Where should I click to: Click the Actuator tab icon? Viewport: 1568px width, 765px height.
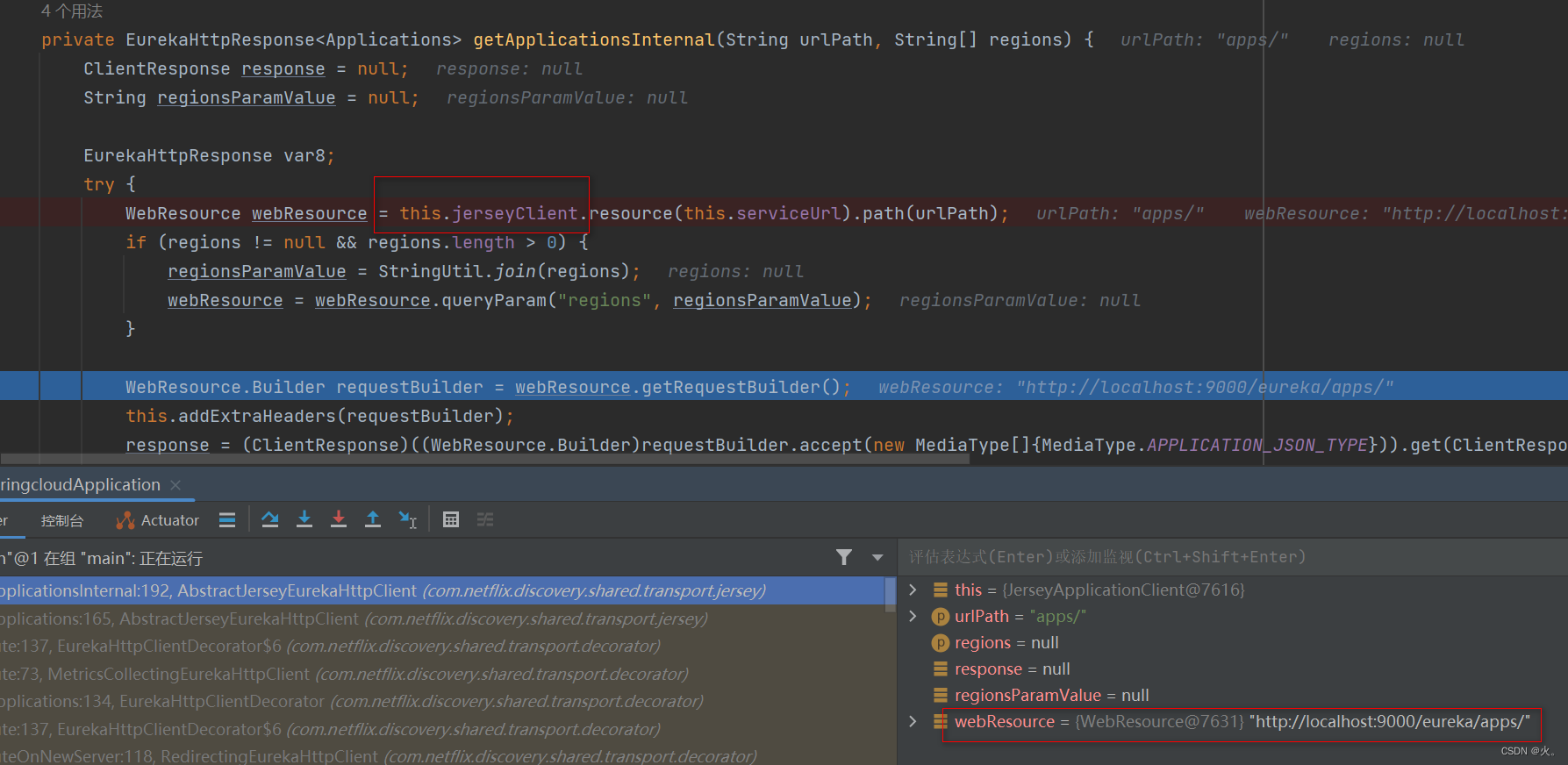pos(125,520)
